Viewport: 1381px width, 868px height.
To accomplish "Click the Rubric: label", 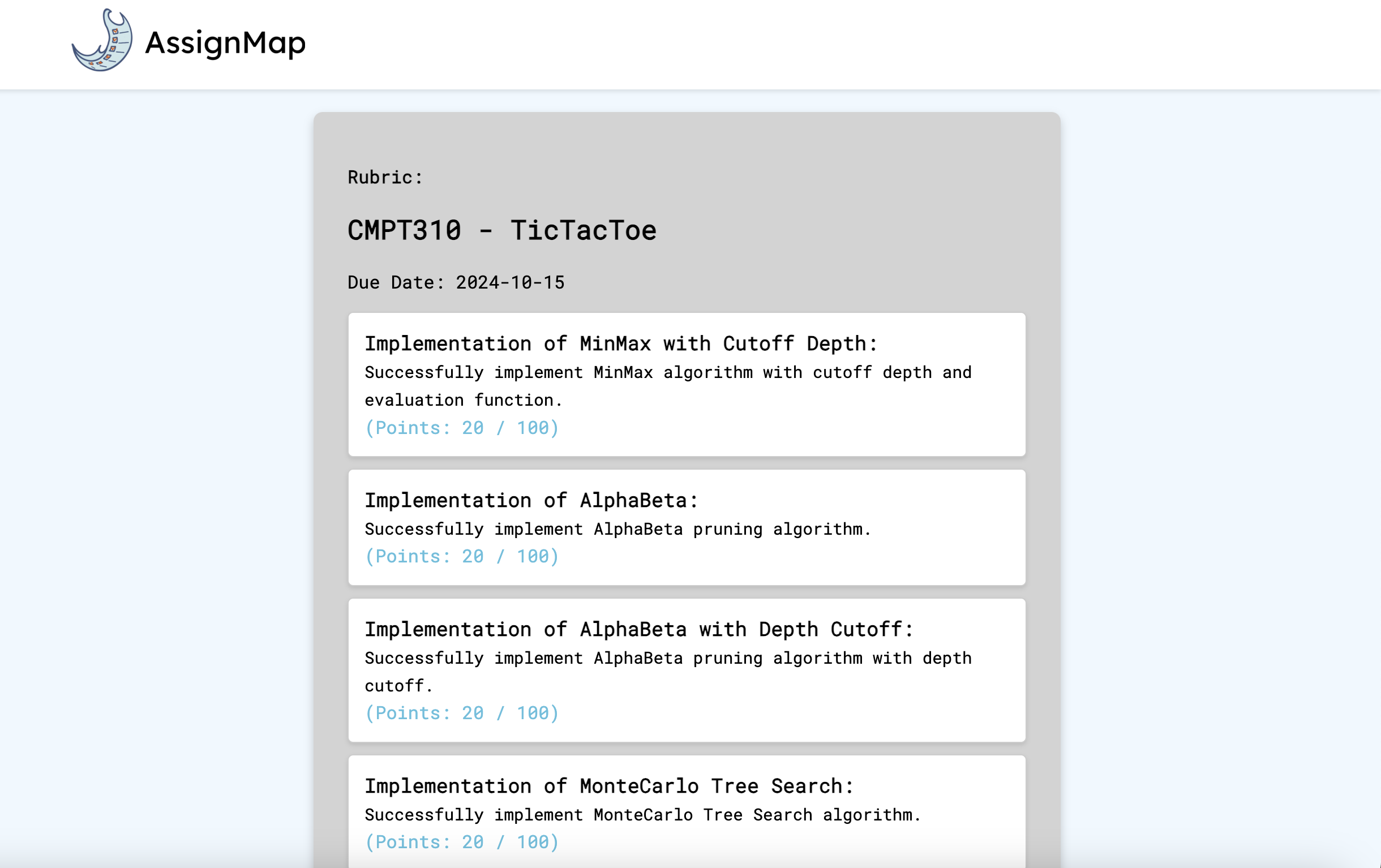I will coord(385,177).
